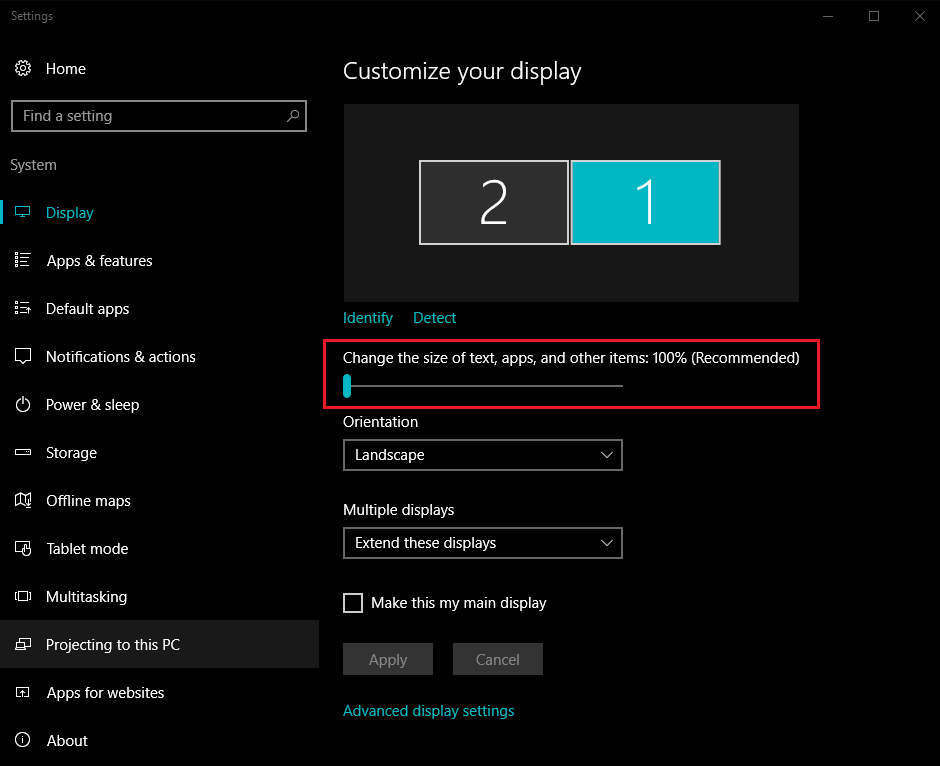Screen dimensions: 940x766
Task: Click the Default apps icon
Action: click(23, 308)
